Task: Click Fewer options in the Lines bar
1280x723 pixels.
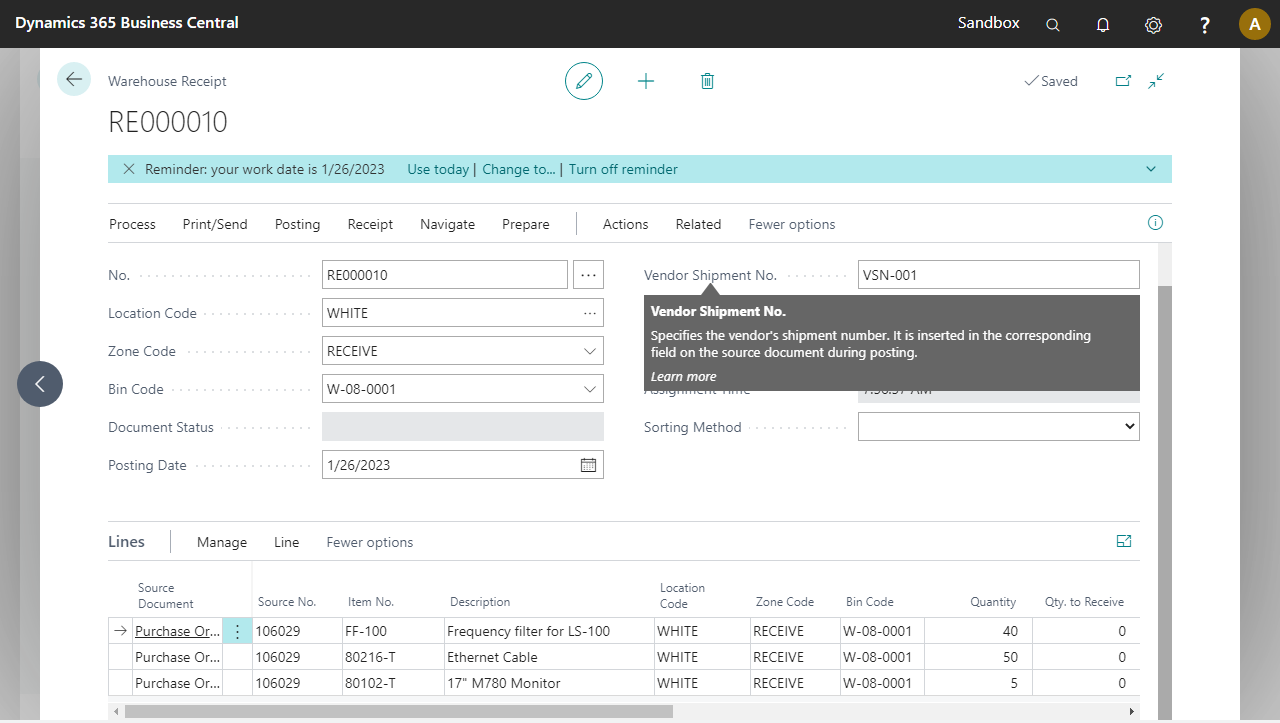Action: tap(370, 542)
